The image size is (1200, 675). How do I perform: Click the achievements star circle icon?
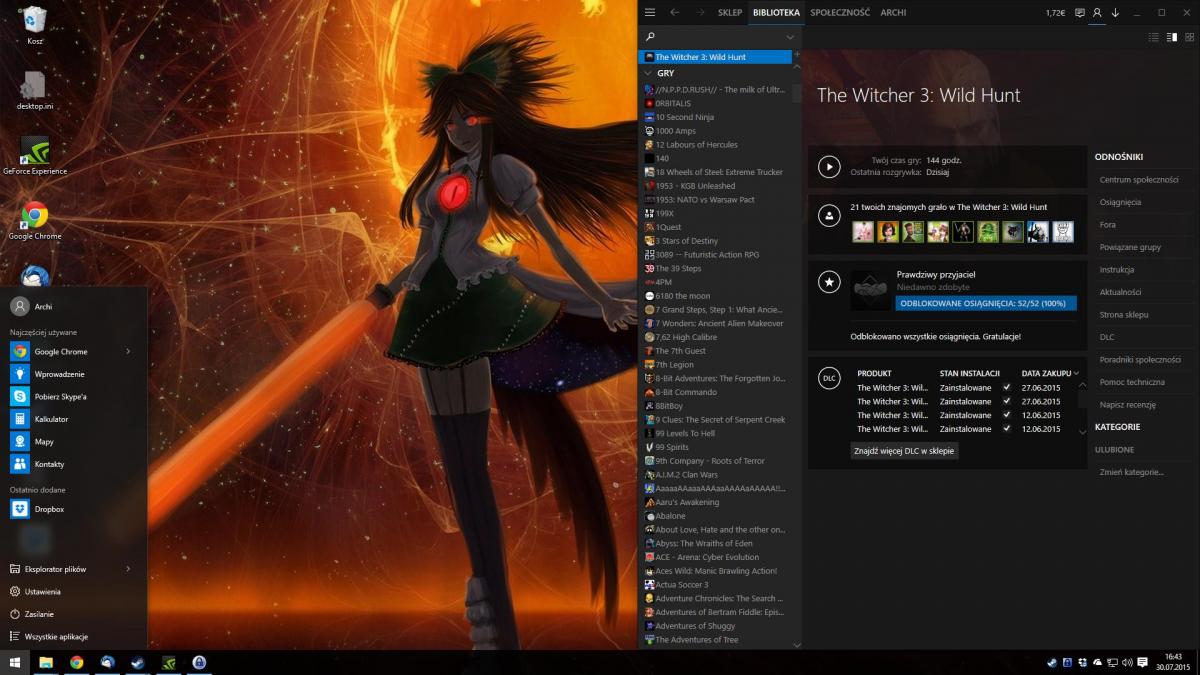pos(829,283)
